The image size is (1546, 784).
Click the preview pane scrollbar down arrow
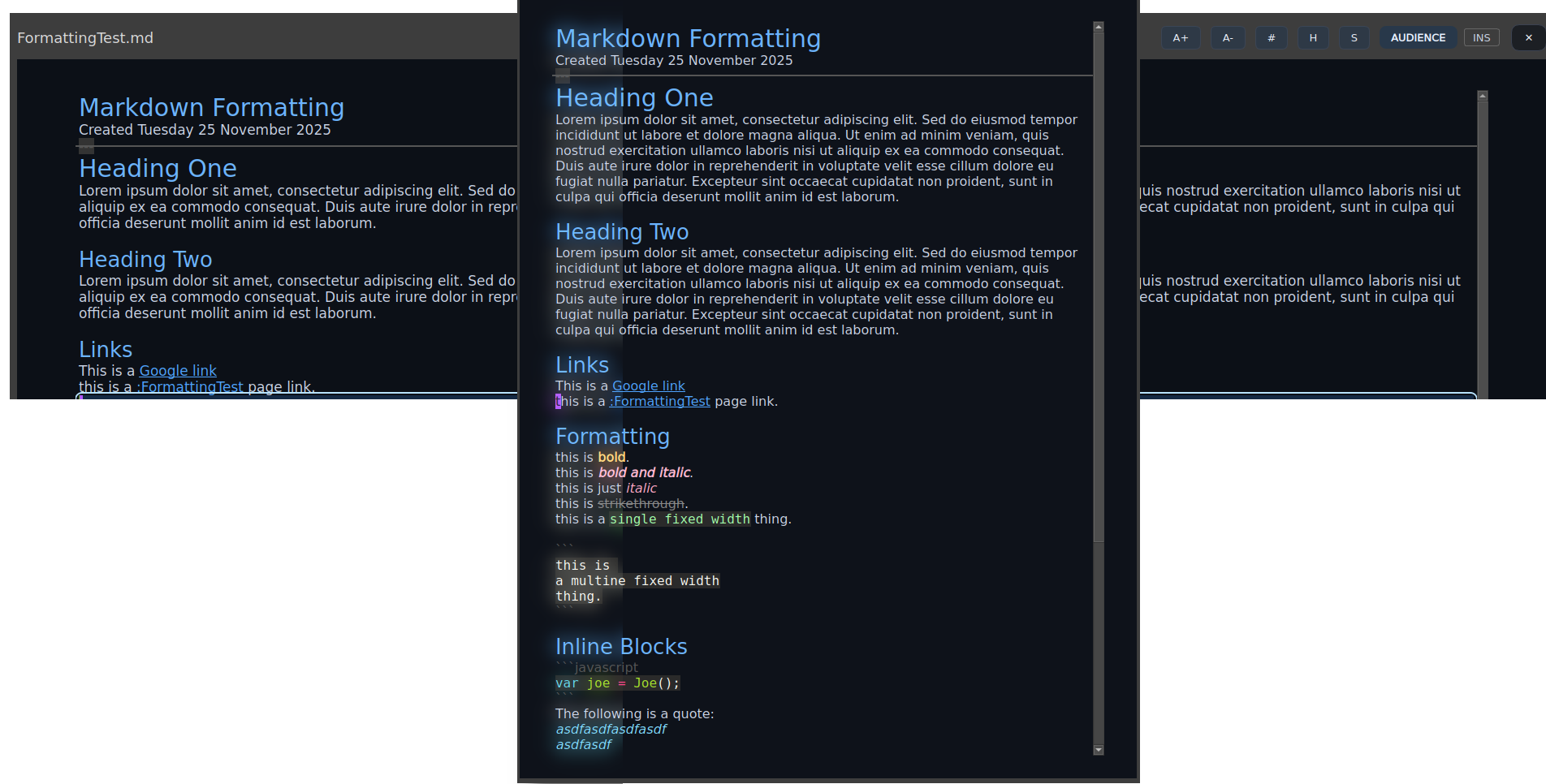[1099, 751]
